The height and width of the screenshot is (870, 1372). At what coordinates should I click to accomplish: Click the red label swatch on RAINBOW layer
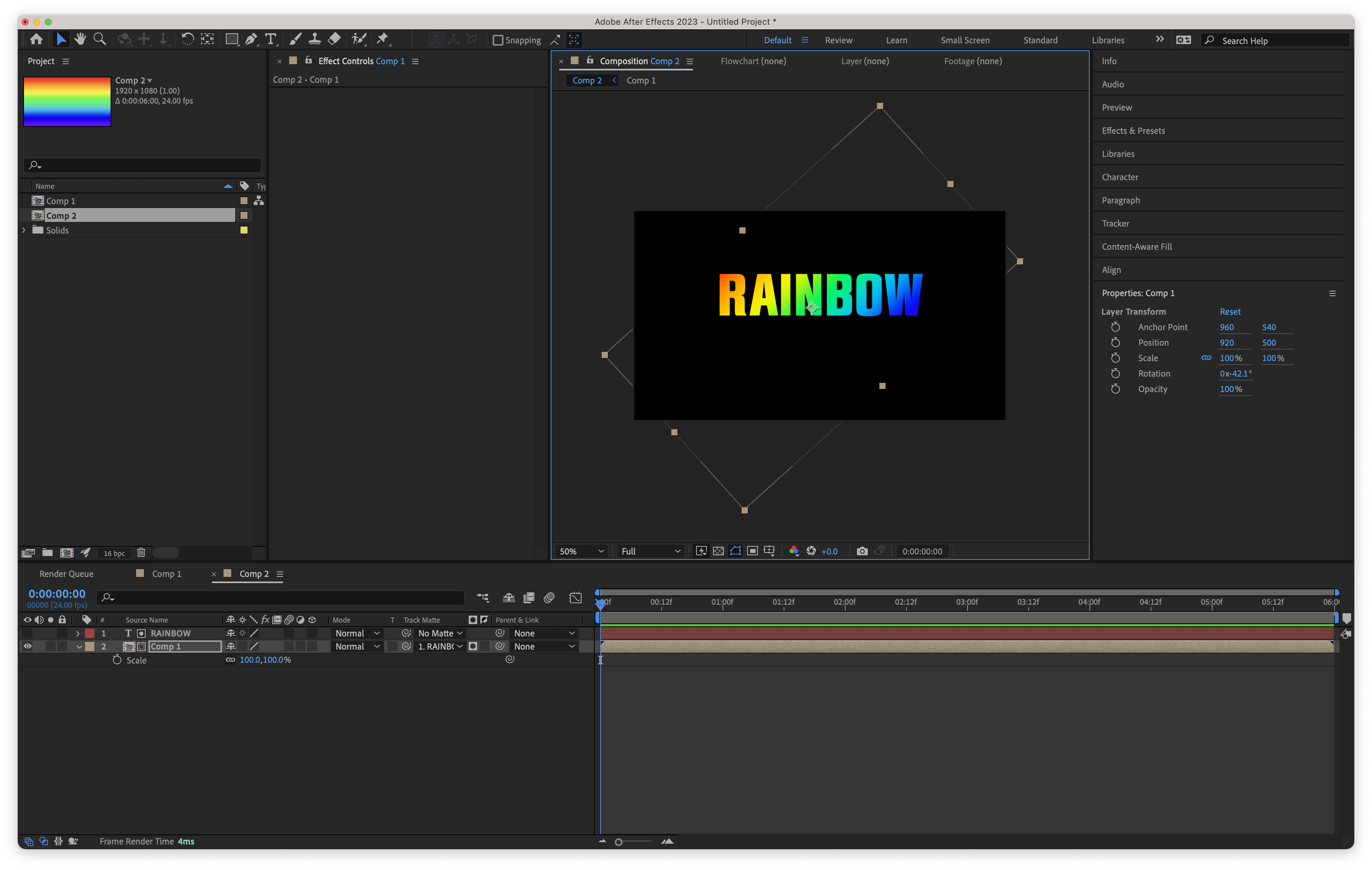tap(89, 633)
